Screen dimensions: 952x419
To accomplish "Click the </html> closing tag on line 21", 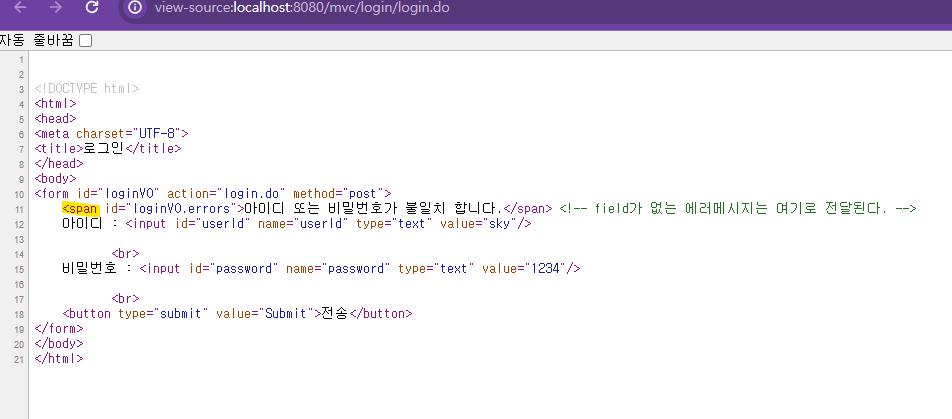I will tap(59, 358).
